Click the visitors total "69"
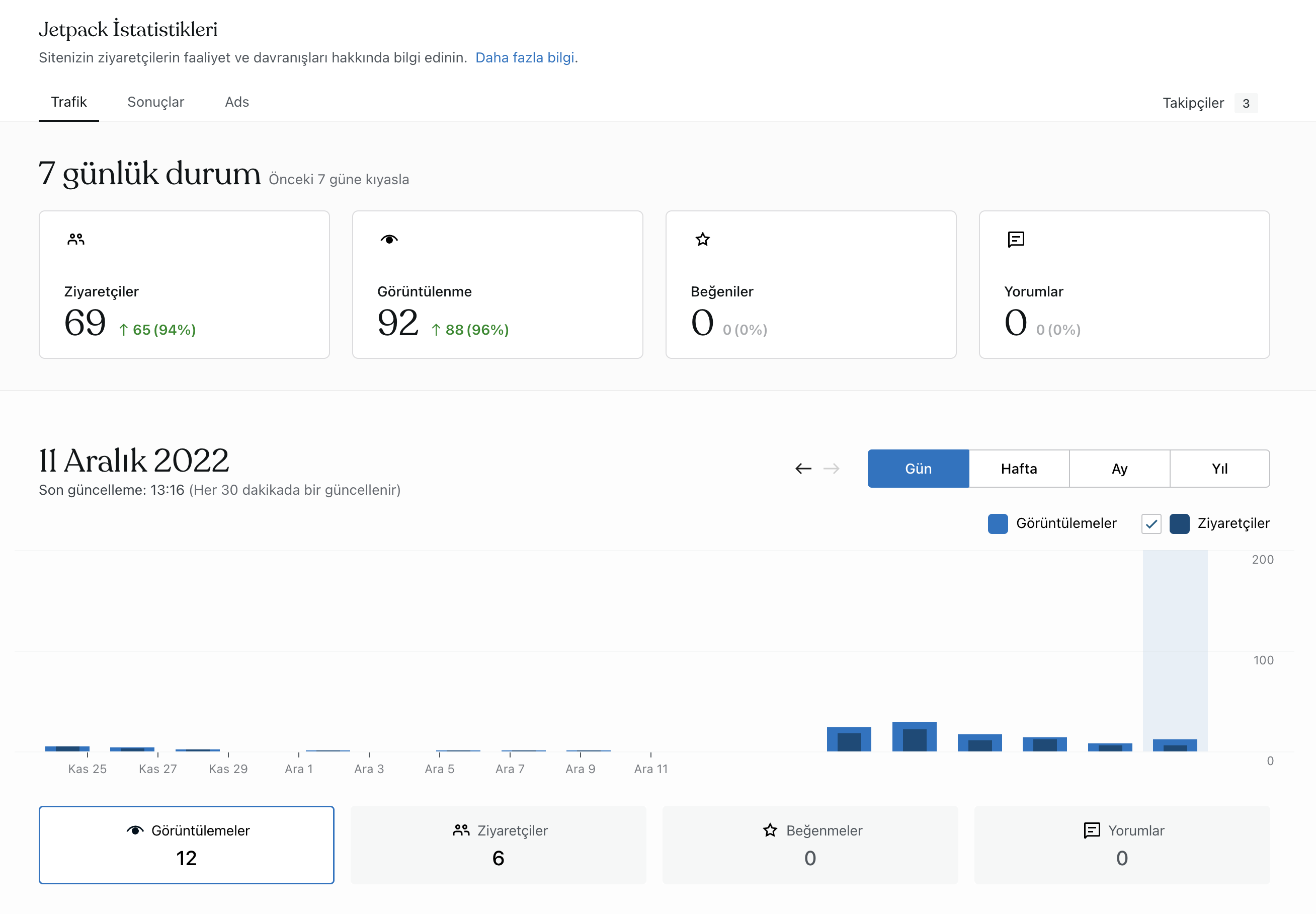 click(x=86, y=323)
